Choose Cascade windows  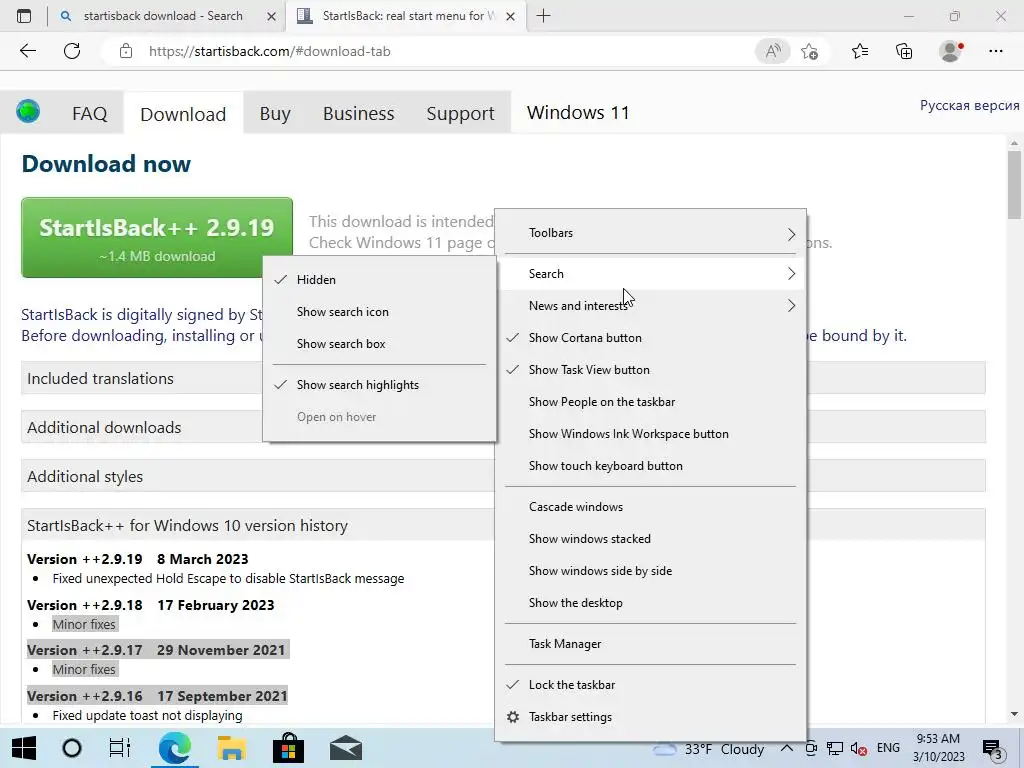(650, 507)
